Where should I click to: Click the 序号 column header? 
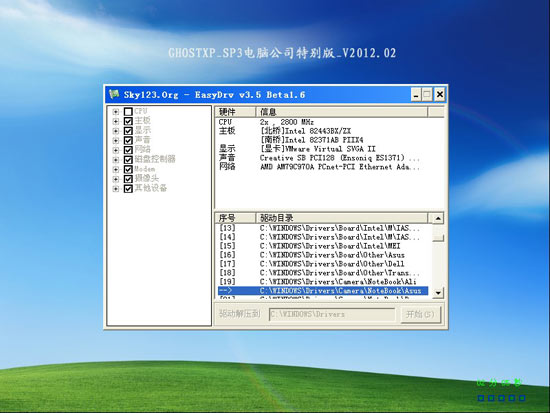pos(235,218)
